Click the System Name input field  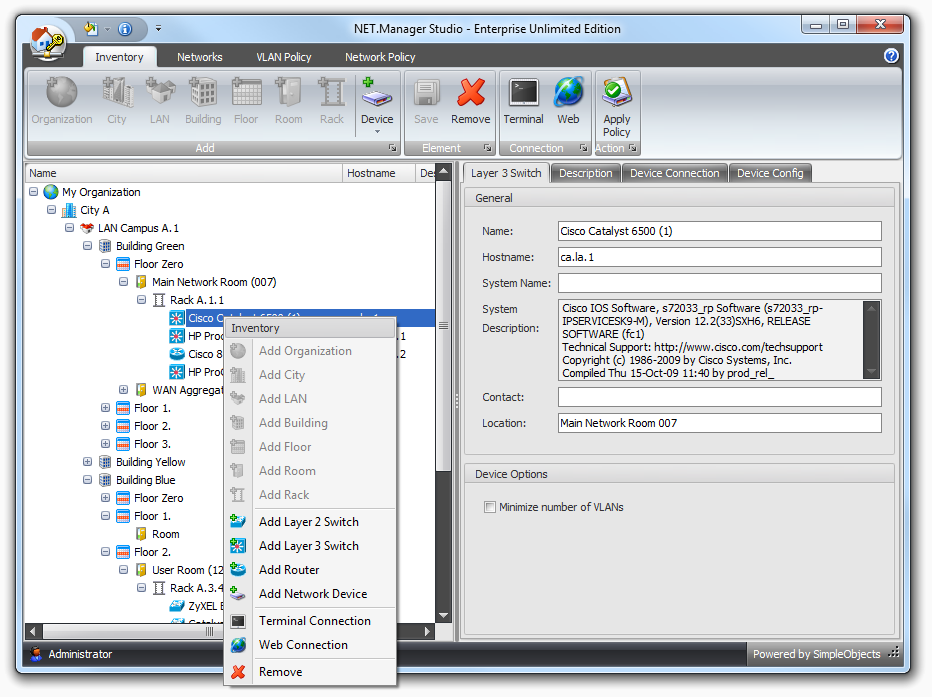tap(719, 283)
